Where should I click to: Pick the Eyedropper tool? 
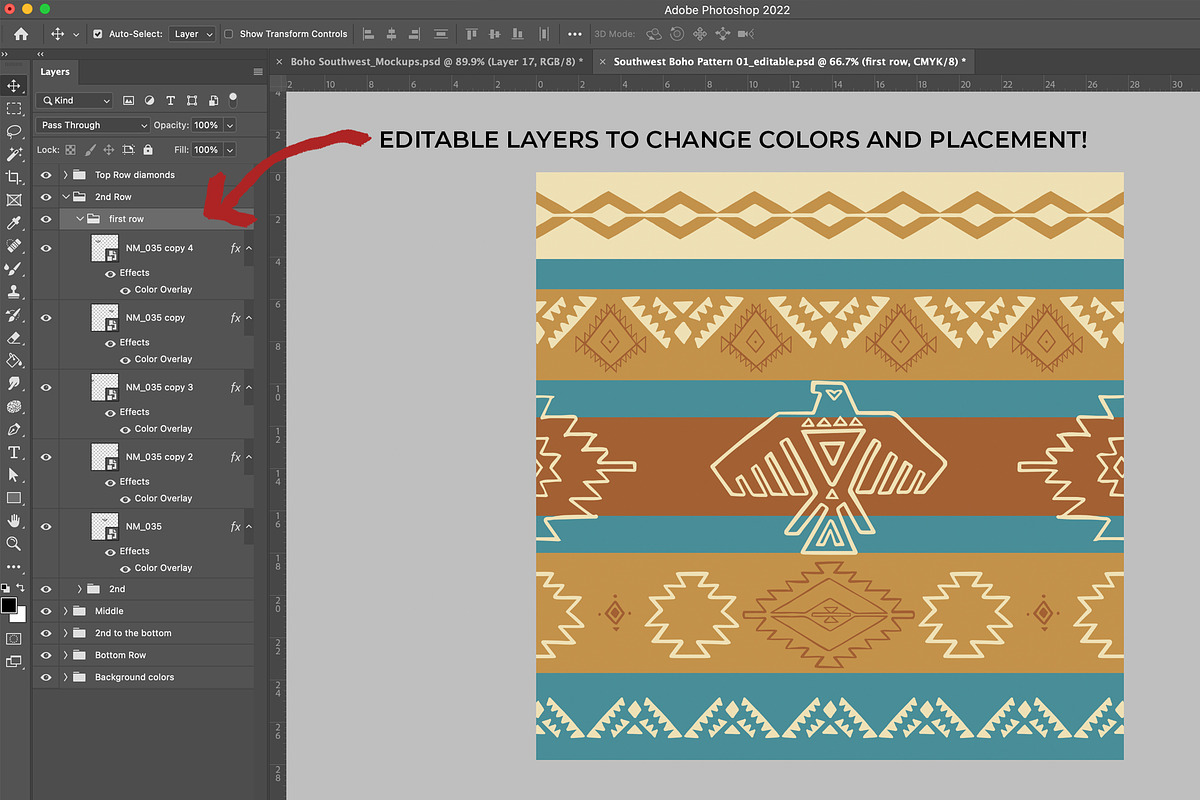14,223
